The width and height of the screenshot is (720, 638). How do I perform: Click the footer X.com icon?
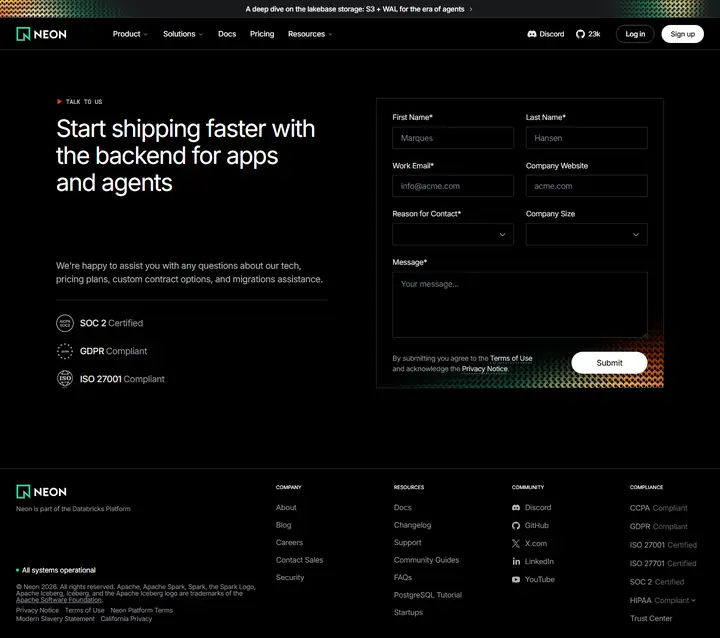tap(516, 543)
